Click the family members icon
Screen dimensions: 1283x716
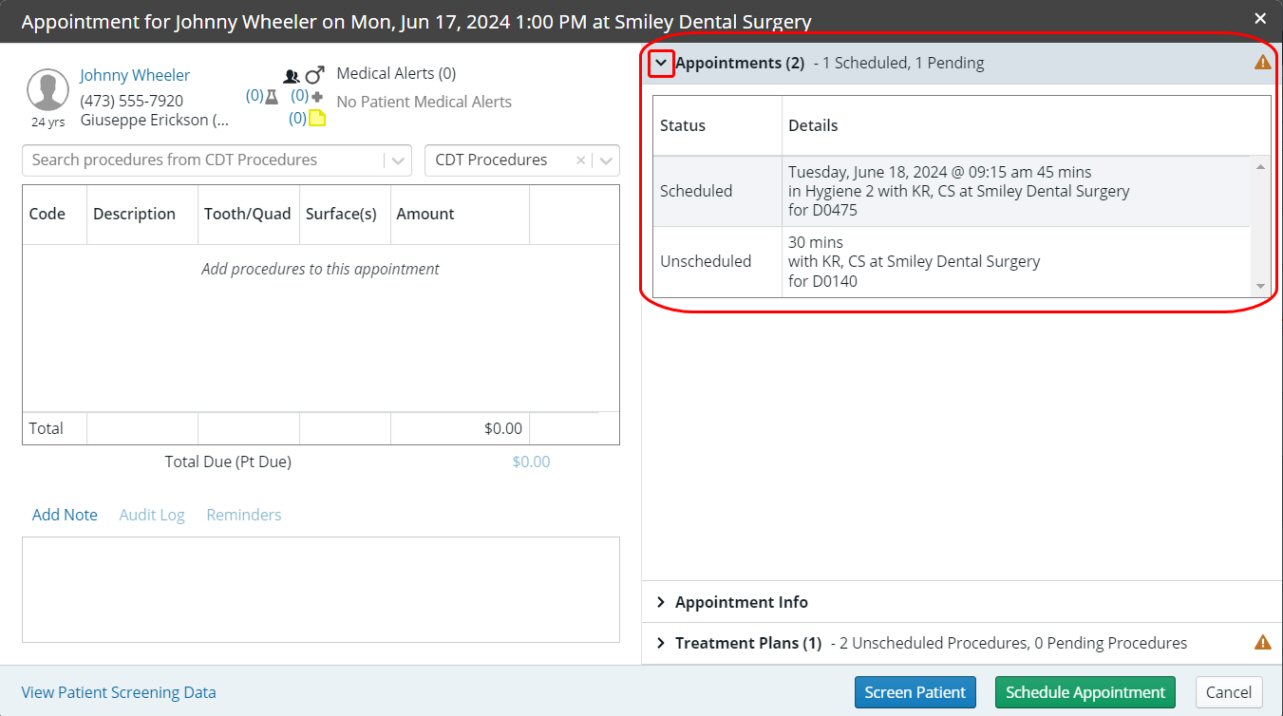(x=291, y=75)
